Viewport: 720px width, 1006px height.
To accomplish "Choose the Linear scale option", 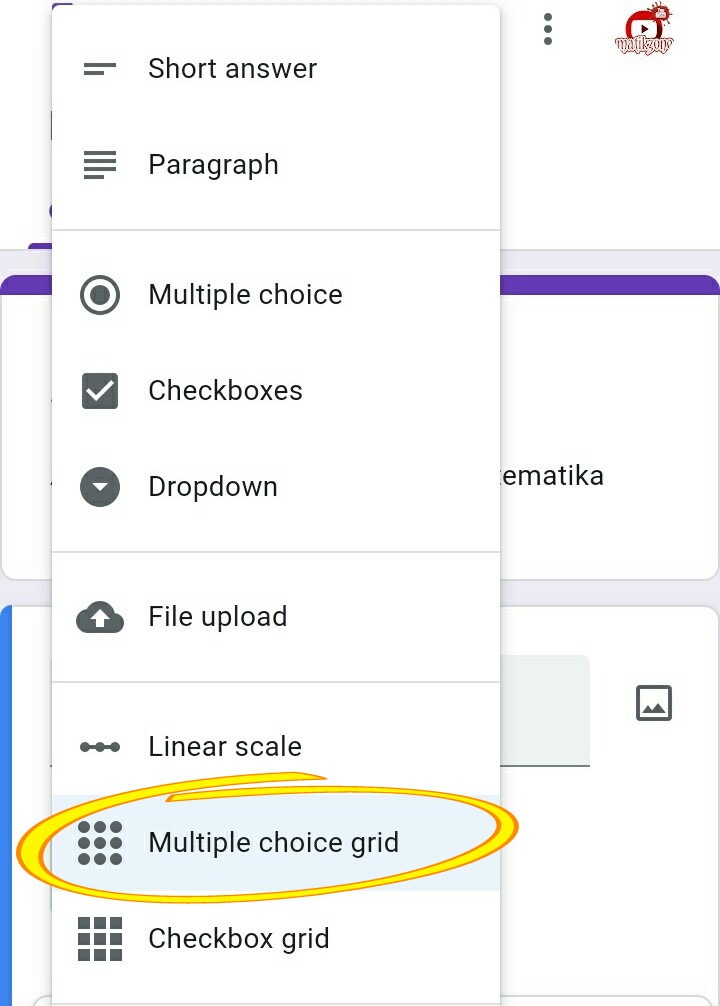I will [x=225, y=747].
